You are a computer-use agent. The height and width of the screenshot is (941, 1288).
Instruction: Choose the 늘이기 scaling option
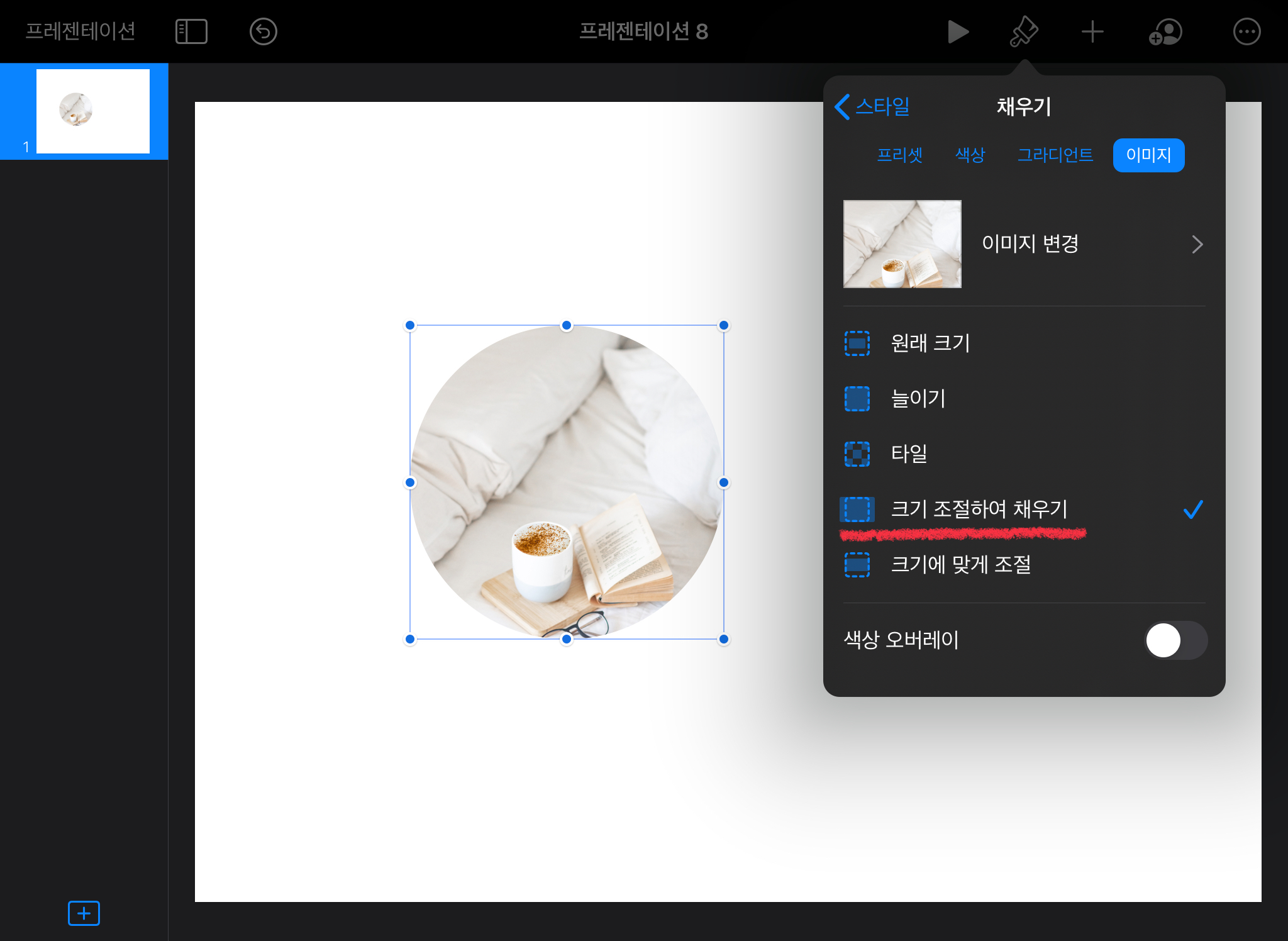918,399
